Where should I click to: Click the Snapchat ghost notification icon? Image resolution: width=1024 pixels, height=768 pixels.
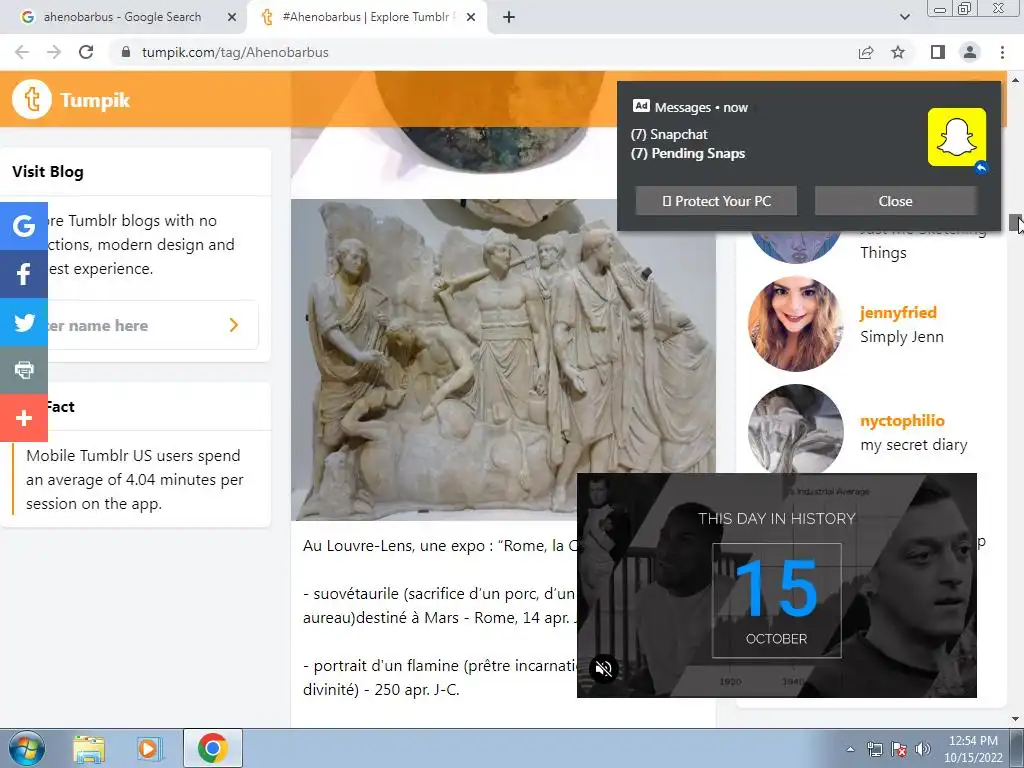(957, 137)
